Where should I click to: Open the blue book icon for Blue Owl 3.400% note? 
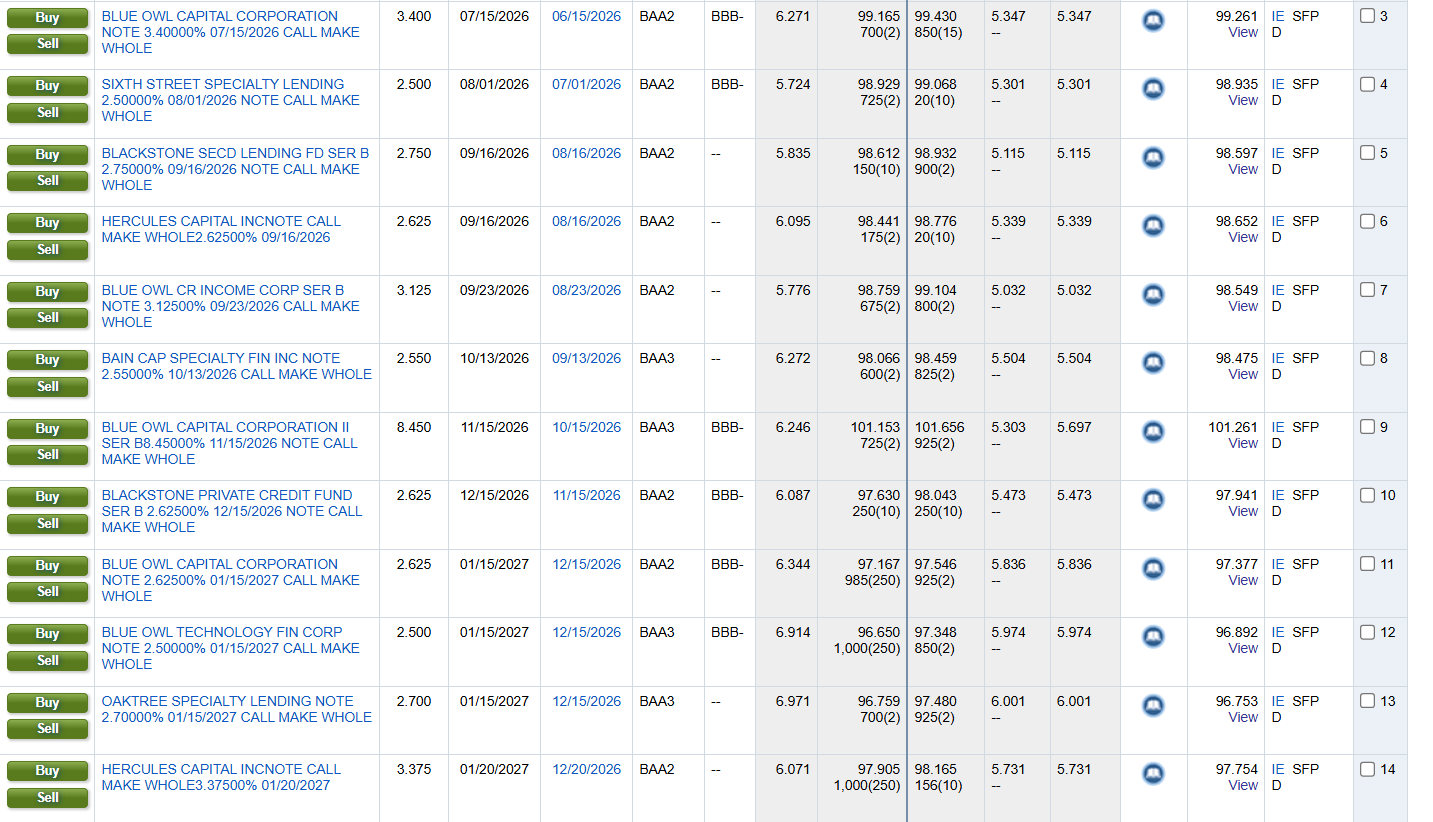pyautogui.click(x=1153, y=20)
